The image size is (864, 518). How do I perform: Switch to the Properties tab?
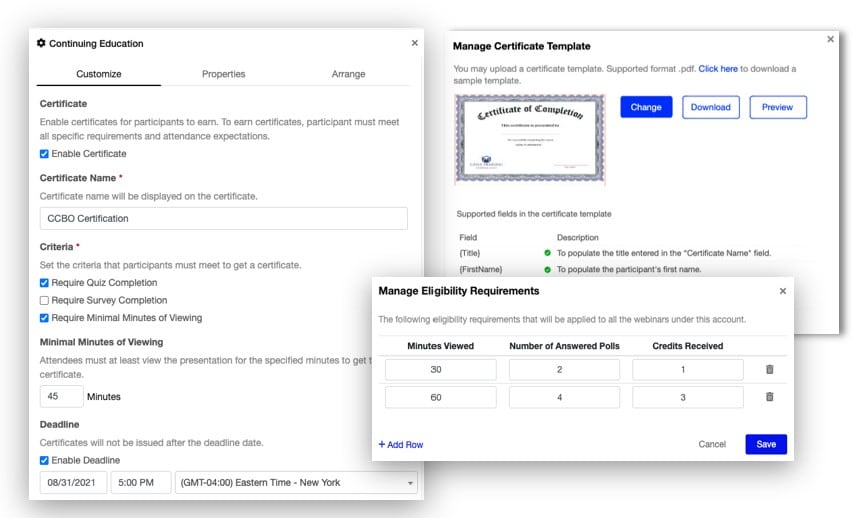click(223, 74)
